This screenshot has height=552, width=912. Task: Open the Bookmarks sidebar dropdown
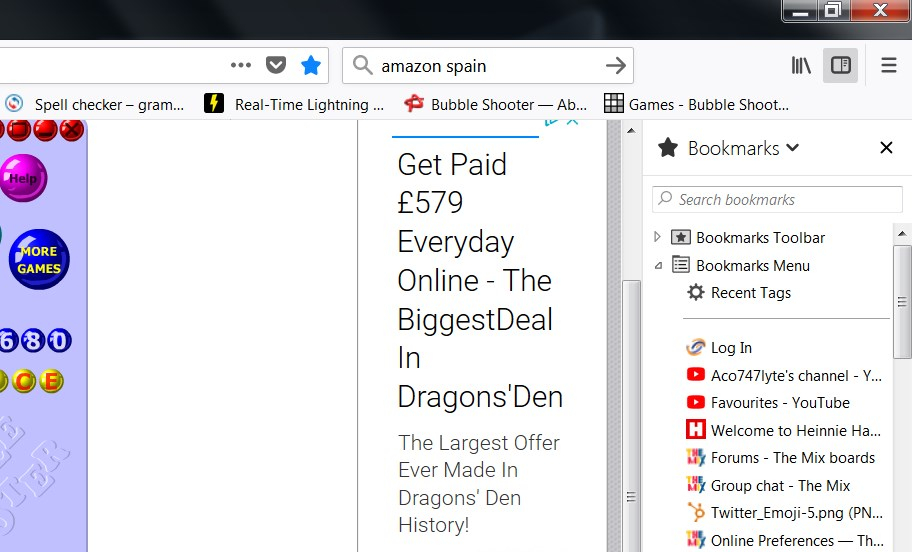743,148
